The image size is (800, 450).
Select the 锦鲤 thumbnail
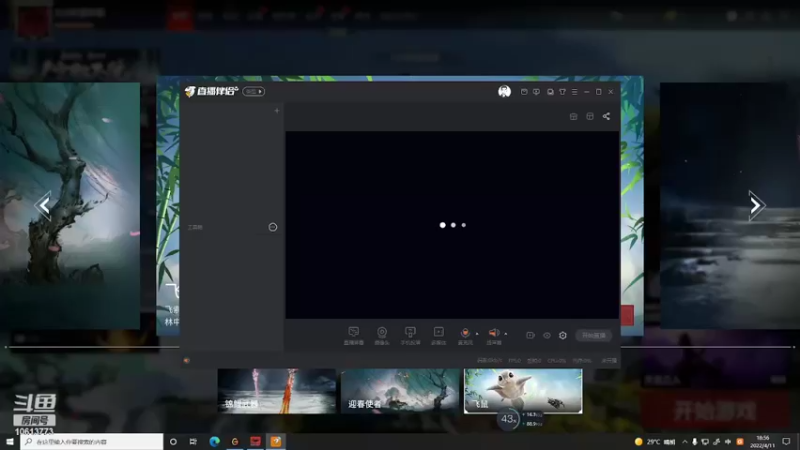coord(277,391)
